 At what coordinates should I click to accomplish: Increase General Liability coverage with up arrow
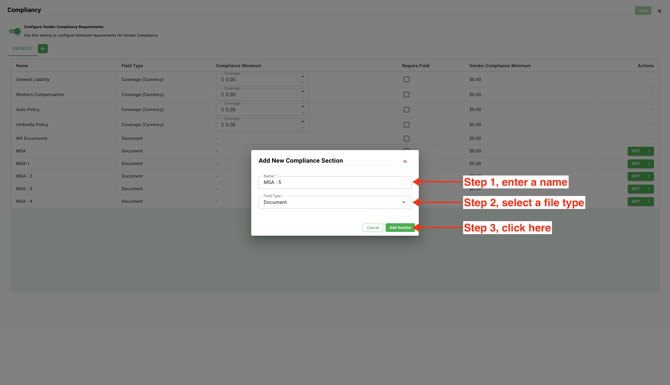pyautogui.click(x=303, y=76)
